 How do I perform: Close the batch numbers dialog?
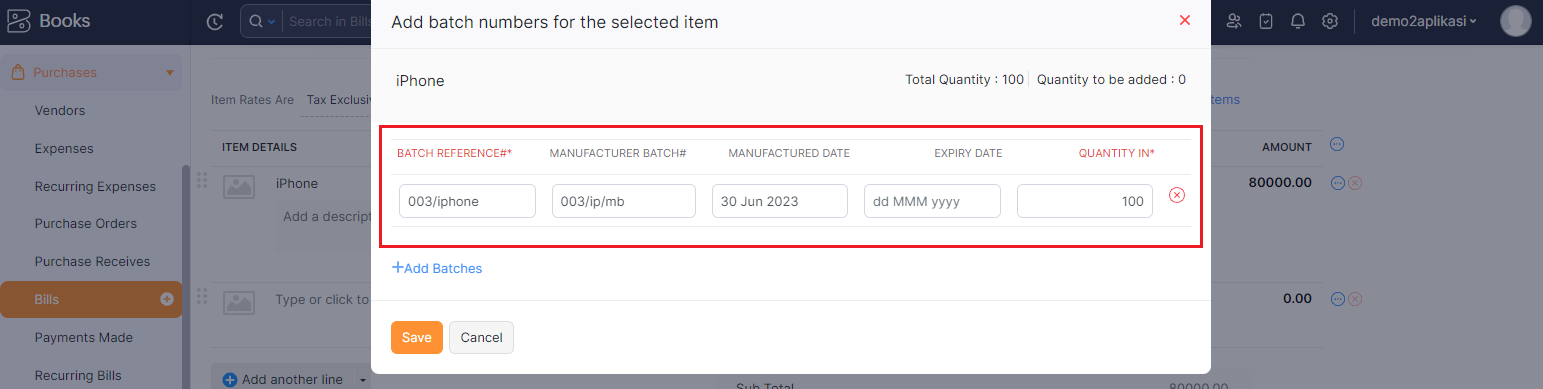1185,20
